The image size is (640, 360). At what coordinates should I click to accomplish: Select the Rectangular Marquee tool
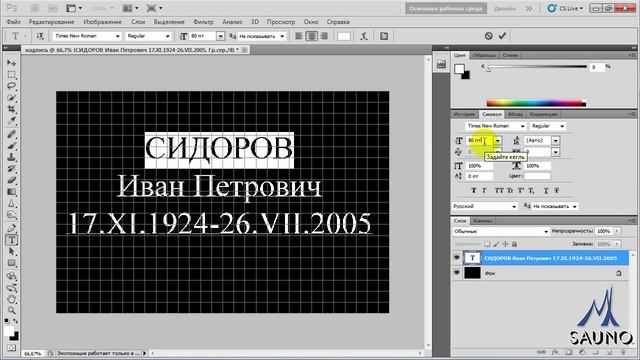[11, 75]
